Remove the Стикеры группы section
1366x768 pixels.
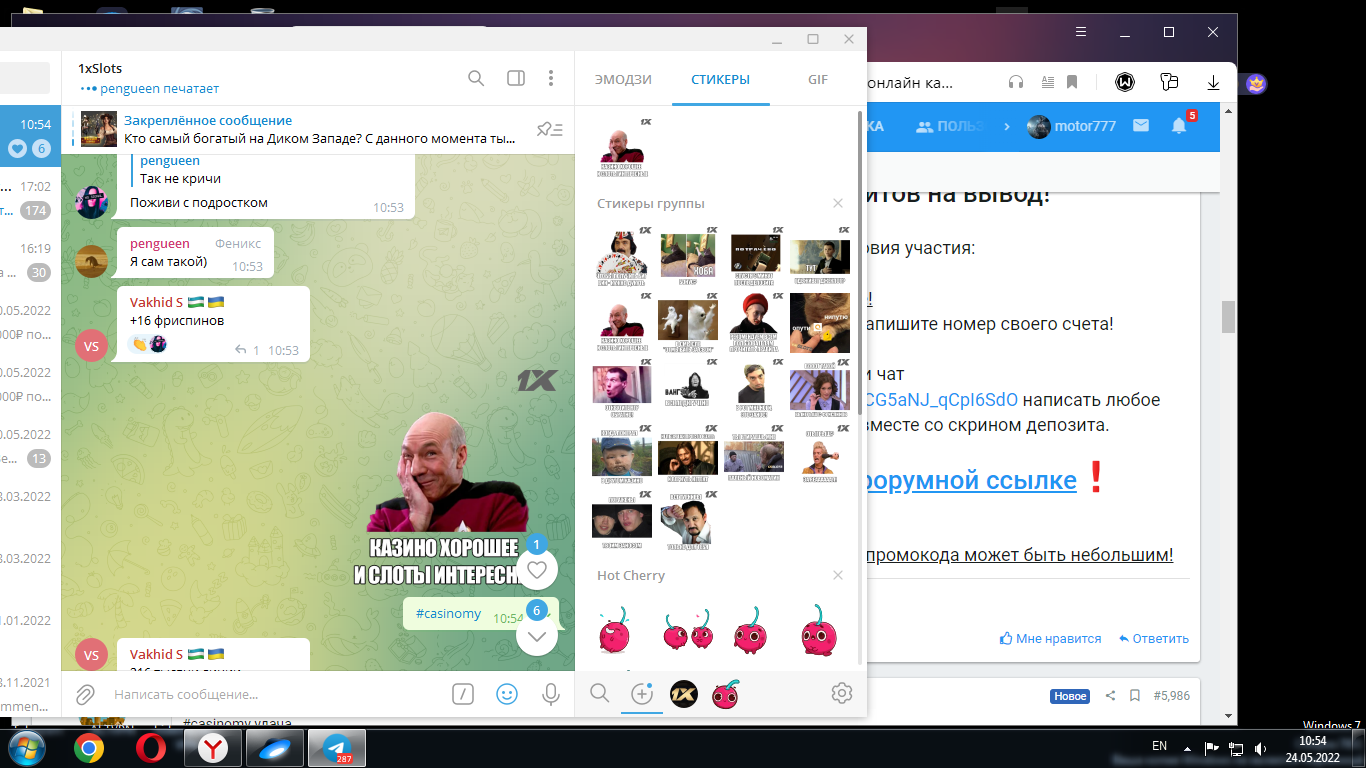click(838, 203)
